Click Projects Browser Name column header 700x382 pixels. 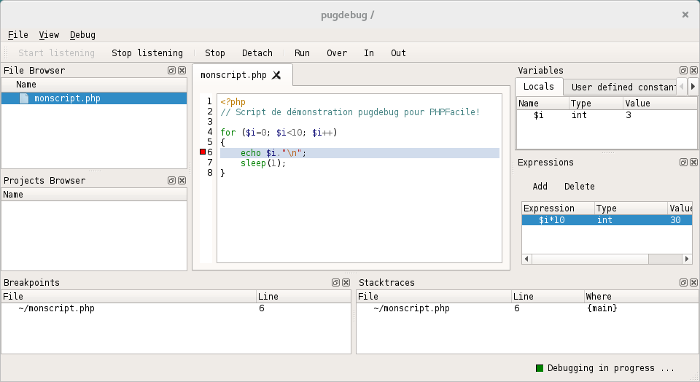coord(94,195)
